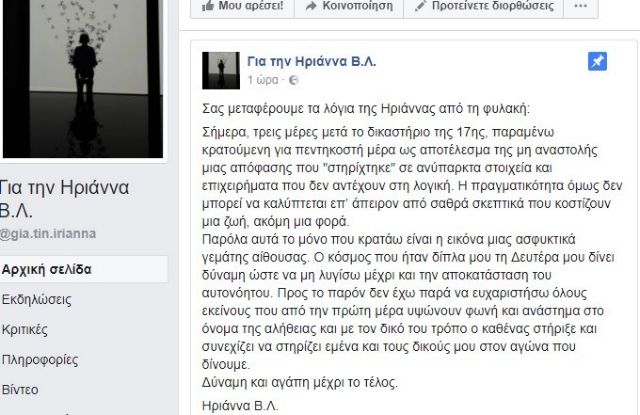Image resolution: width=640 pixels, height=415 pixels.
Task: Click the globe privacy icon next to 1 ώρα
Action: pos(293,80)
